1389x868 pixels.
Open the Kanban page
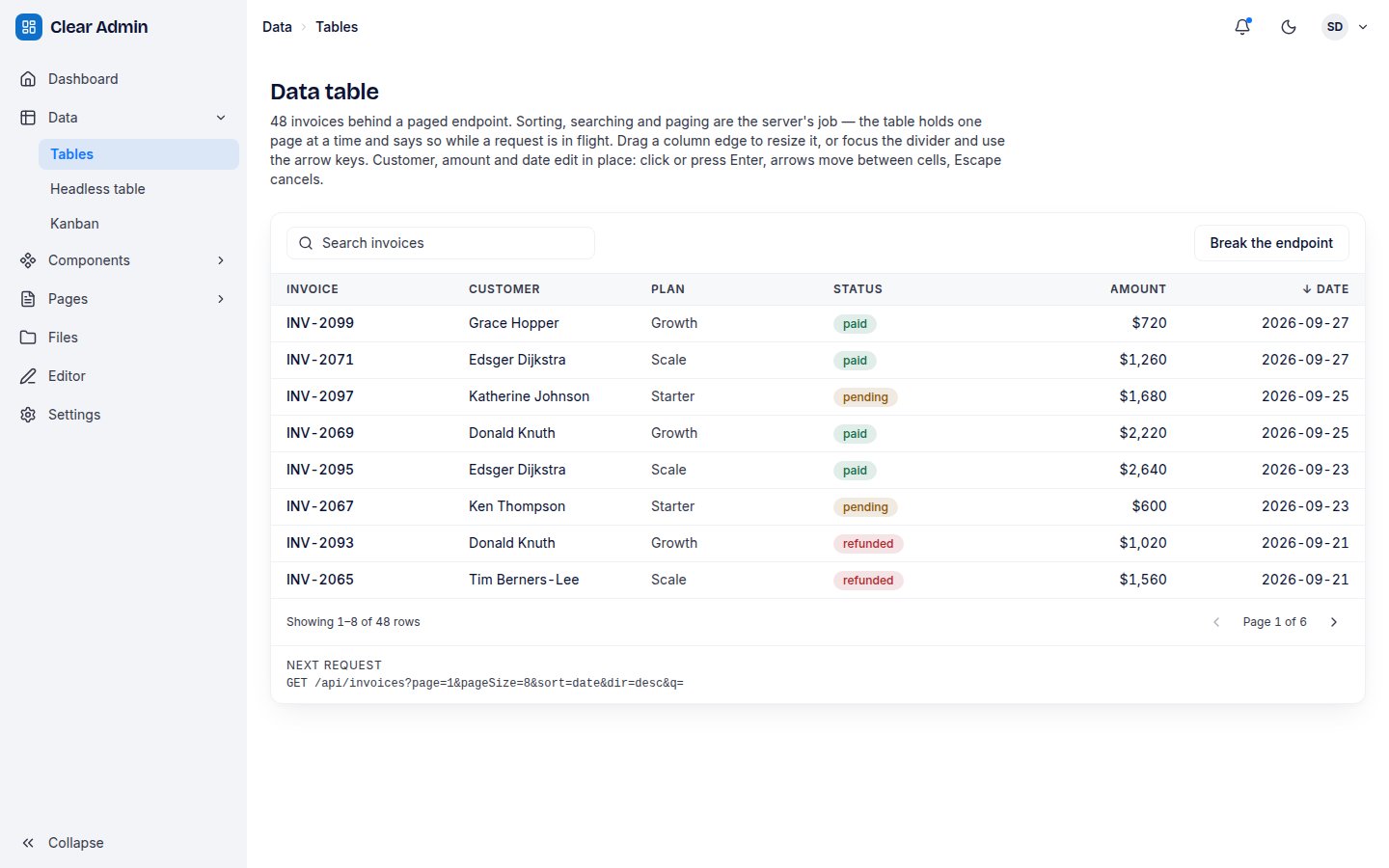click(139, 224)
